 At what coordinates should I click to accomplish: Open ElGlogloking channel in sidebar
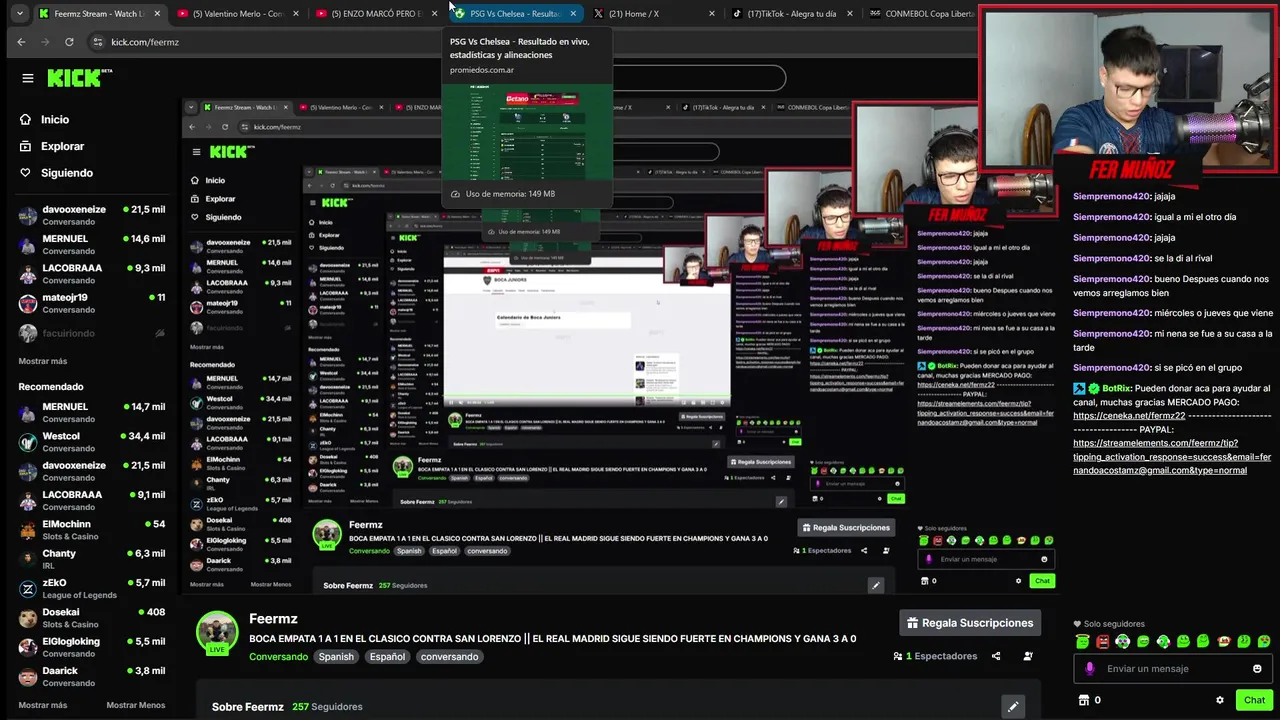pyautogui.click(x=92, y=647)
